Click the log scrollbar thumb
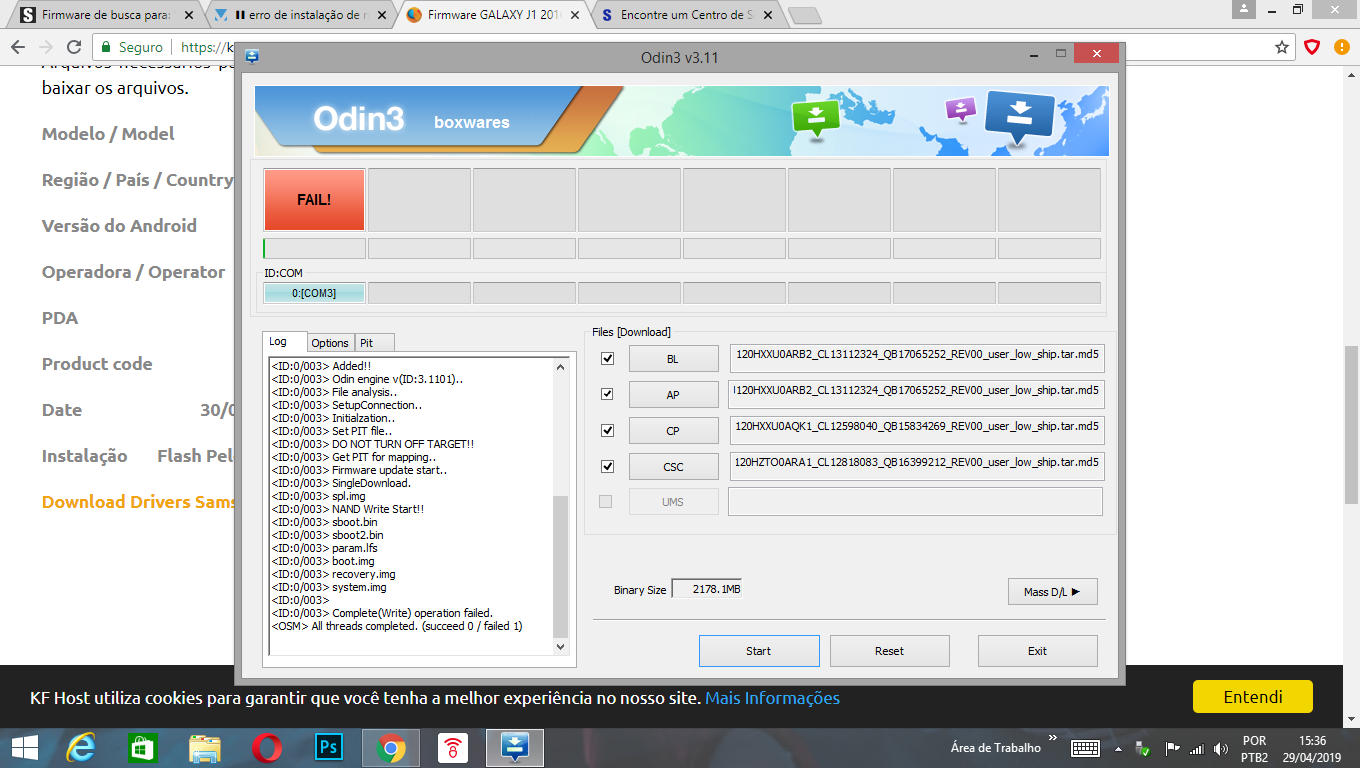 click(560, 566)
